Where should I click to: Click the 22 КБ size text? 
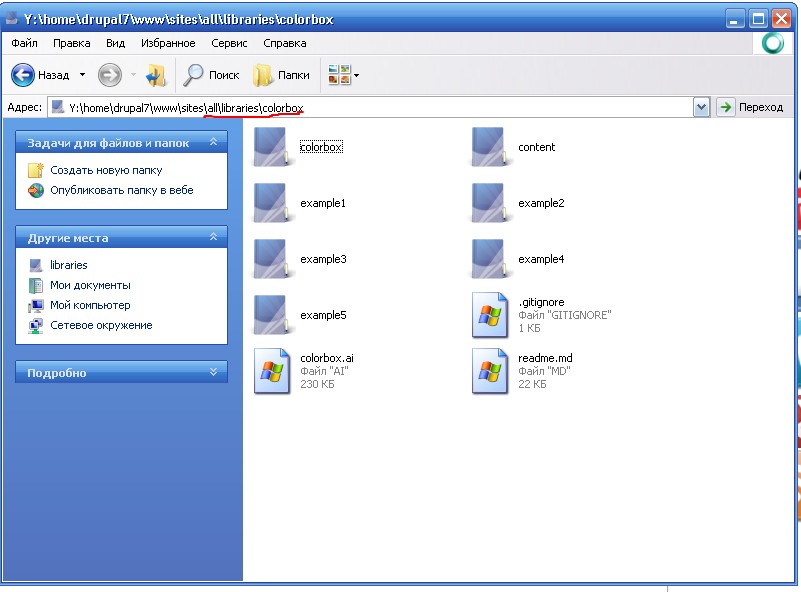532,384
